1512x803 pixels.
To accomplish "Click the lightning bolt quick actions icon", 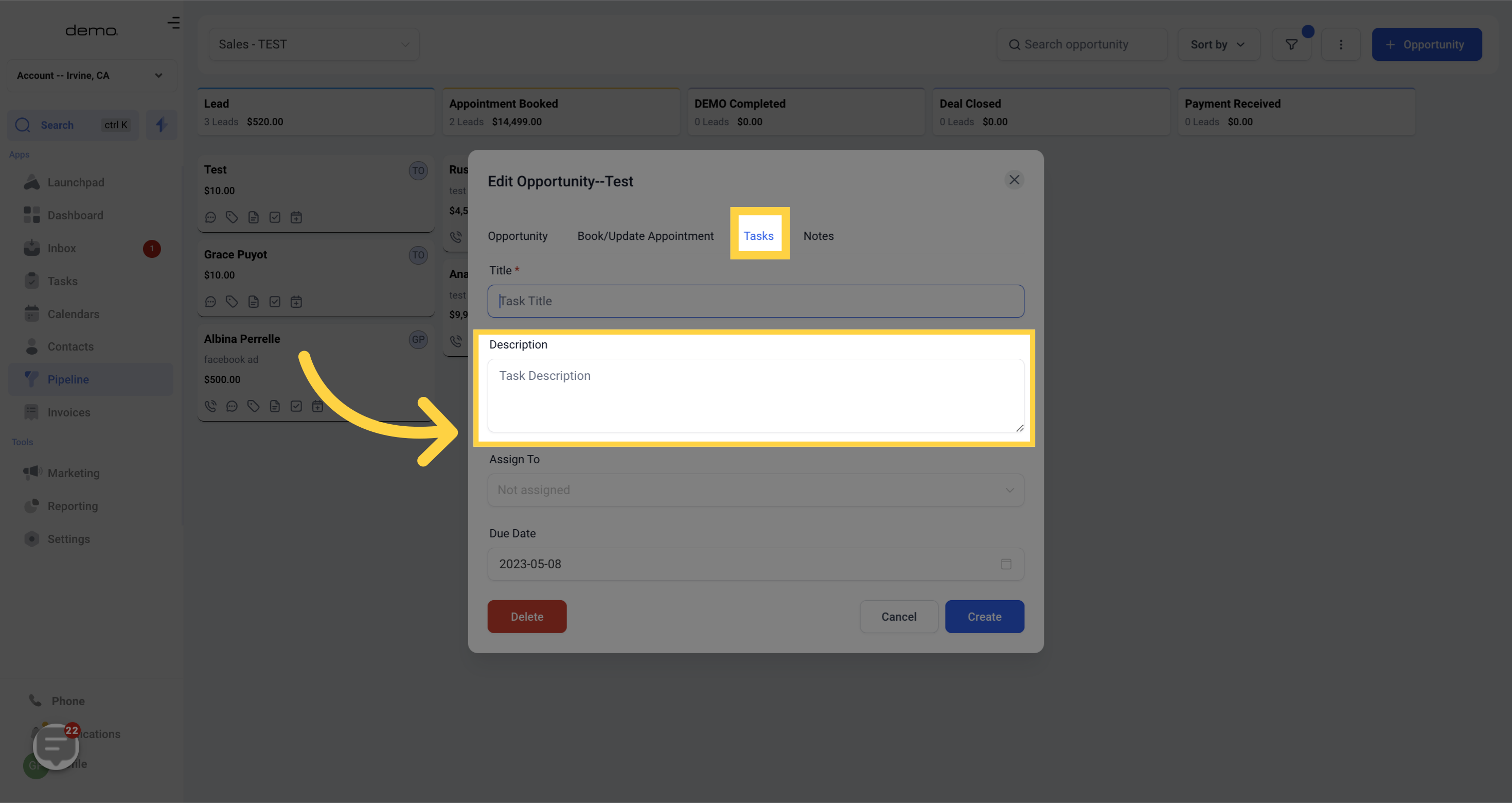I will [162, 125].
